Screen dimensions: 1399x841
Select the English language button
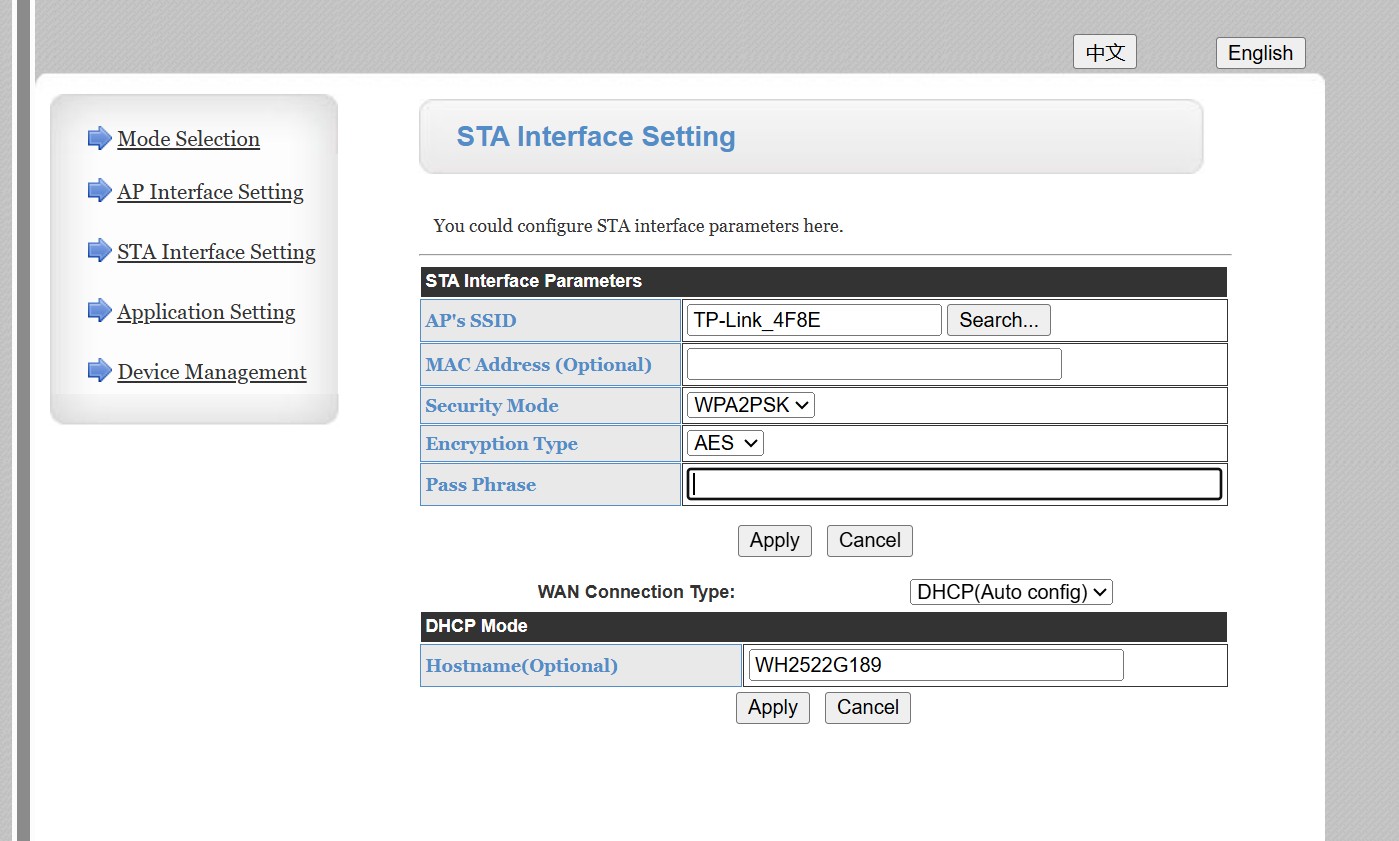1260,53
